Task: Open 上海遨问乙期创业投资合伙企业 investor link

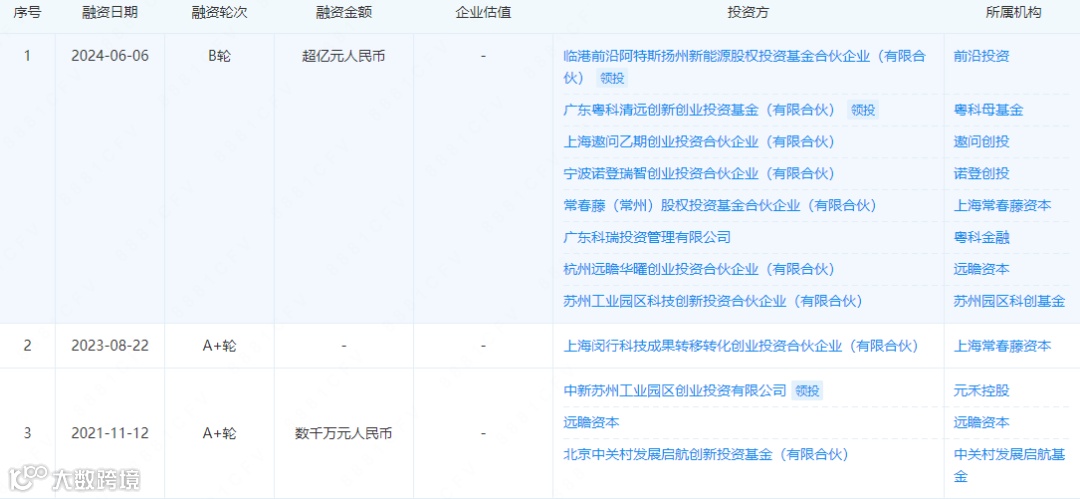Action: 699,141
